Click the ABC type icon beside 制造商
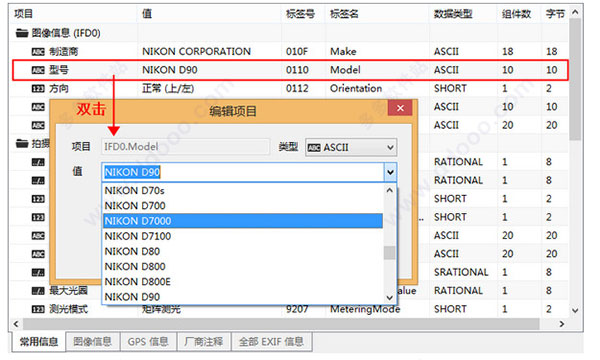Image resolution: width=600 pixels, height=360 pixels. click(x=38, y=52)
